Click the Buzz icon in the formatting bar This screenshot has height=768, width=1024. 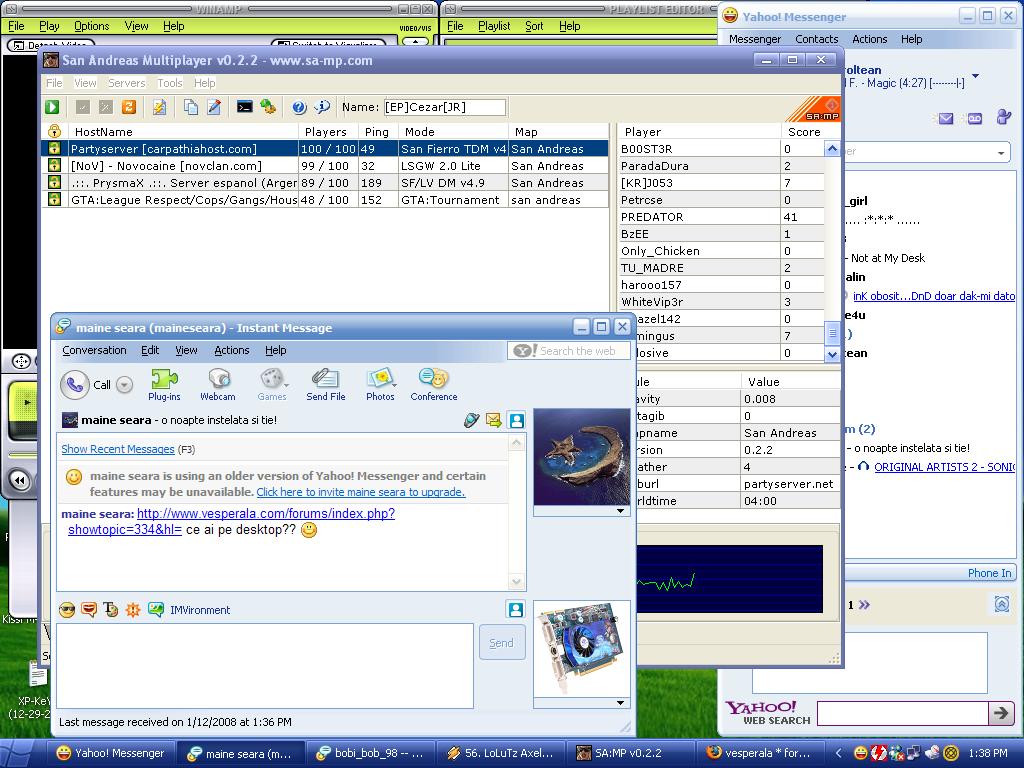click(133, 610)
